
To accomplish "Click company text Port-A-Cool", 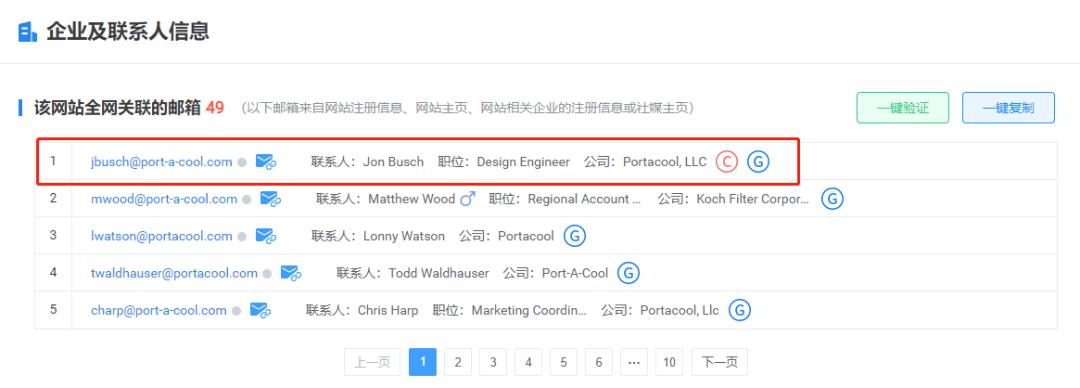I will pyautogui.click(x=575, y=274).
